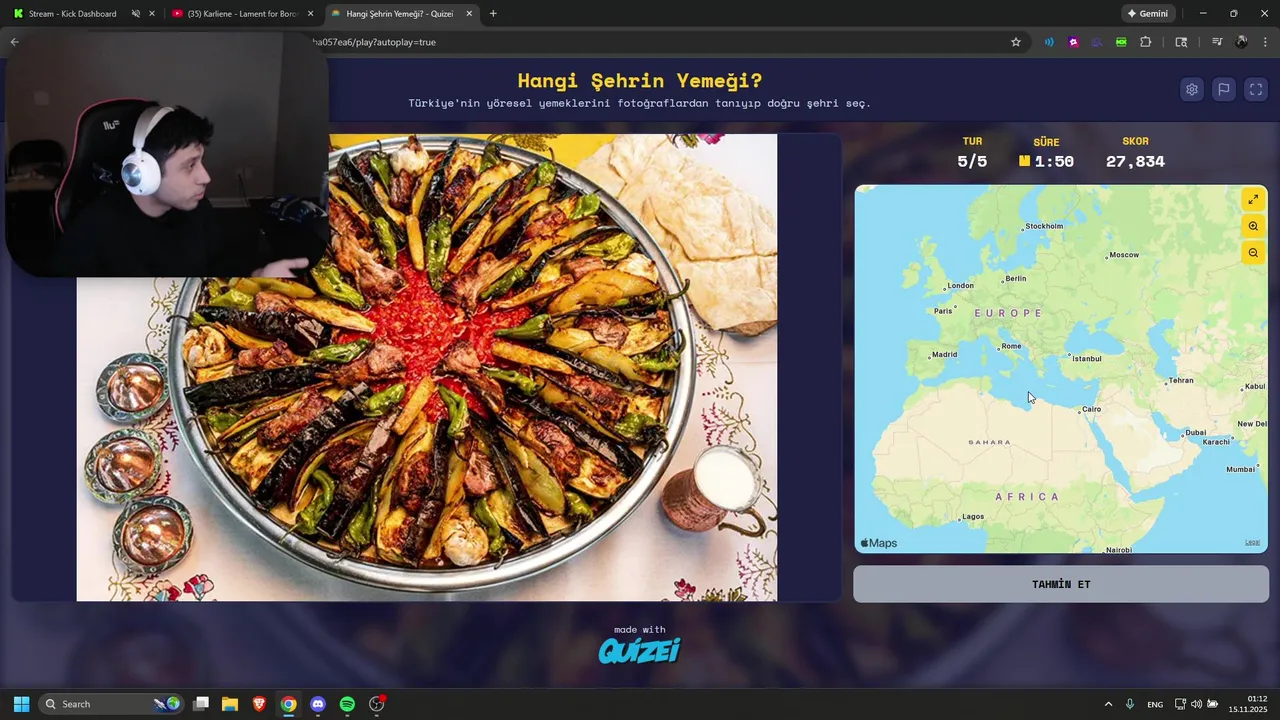Click Moscow on the map
The height and width of the screenshot is (720, 1280).
click(1122, 255)
